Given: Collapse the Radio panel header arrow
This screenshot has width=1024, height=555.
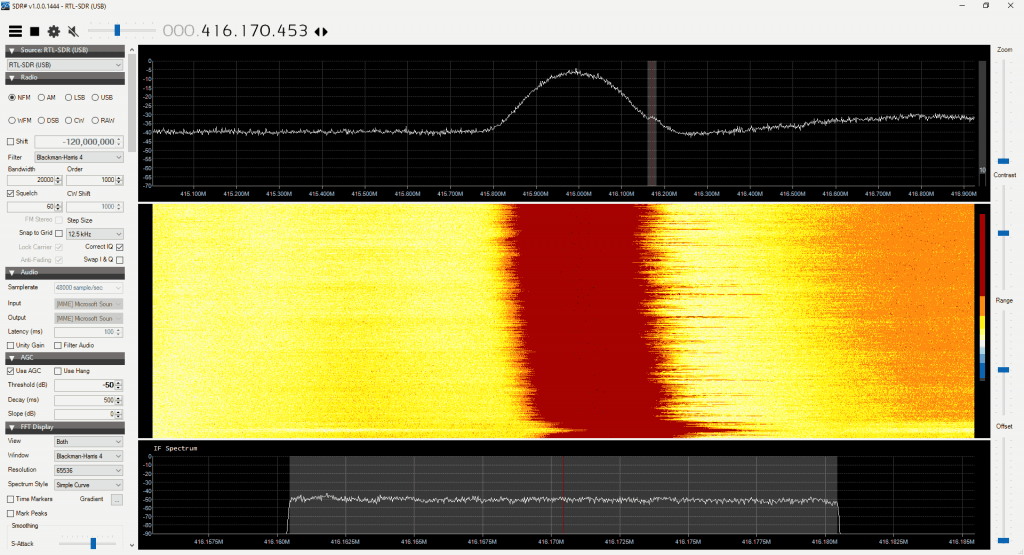Looking at the screenshot, I should point(11,78).
